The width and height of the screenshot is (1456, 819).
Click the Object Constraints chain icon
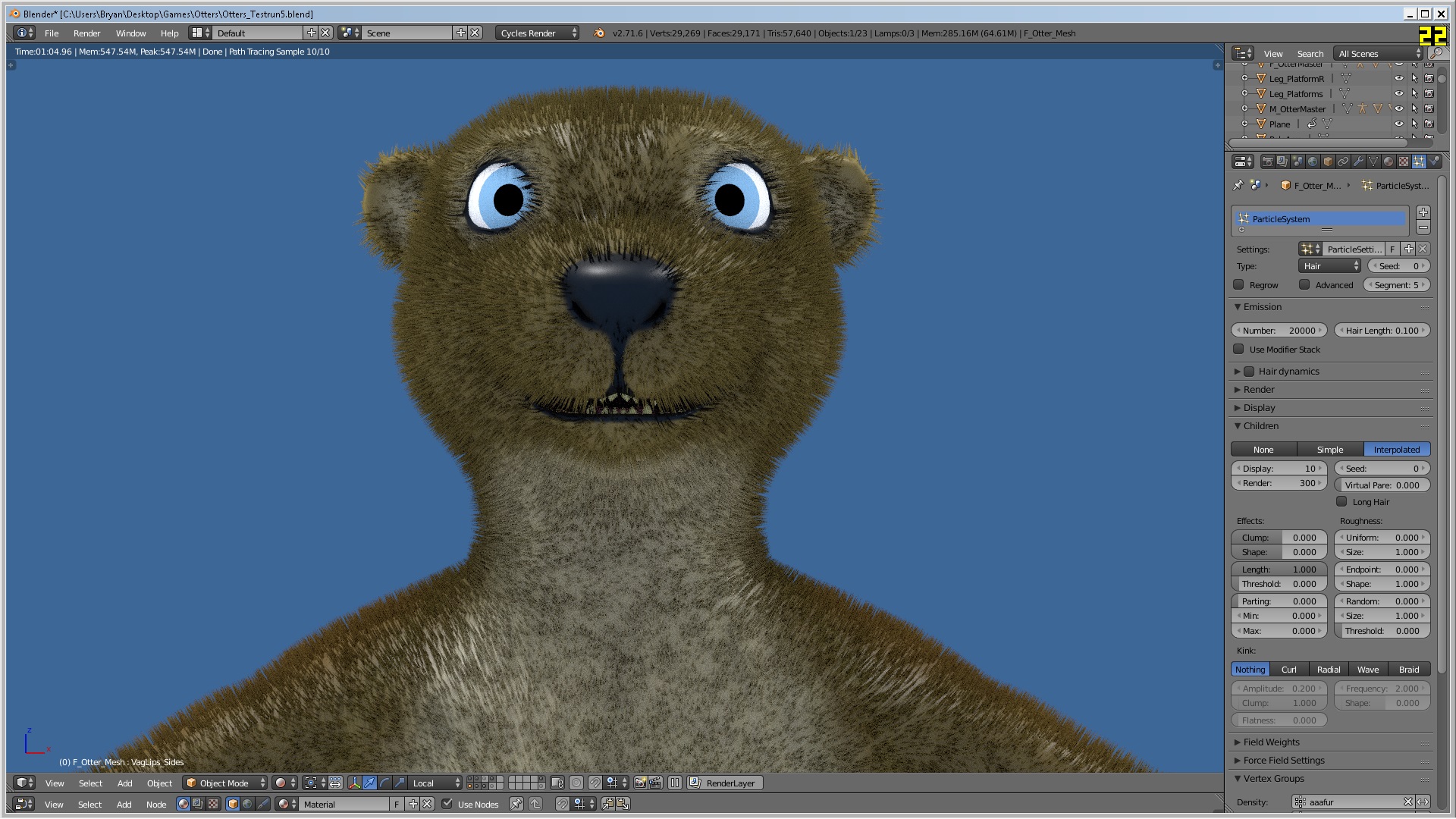(x=1343, y=162)
